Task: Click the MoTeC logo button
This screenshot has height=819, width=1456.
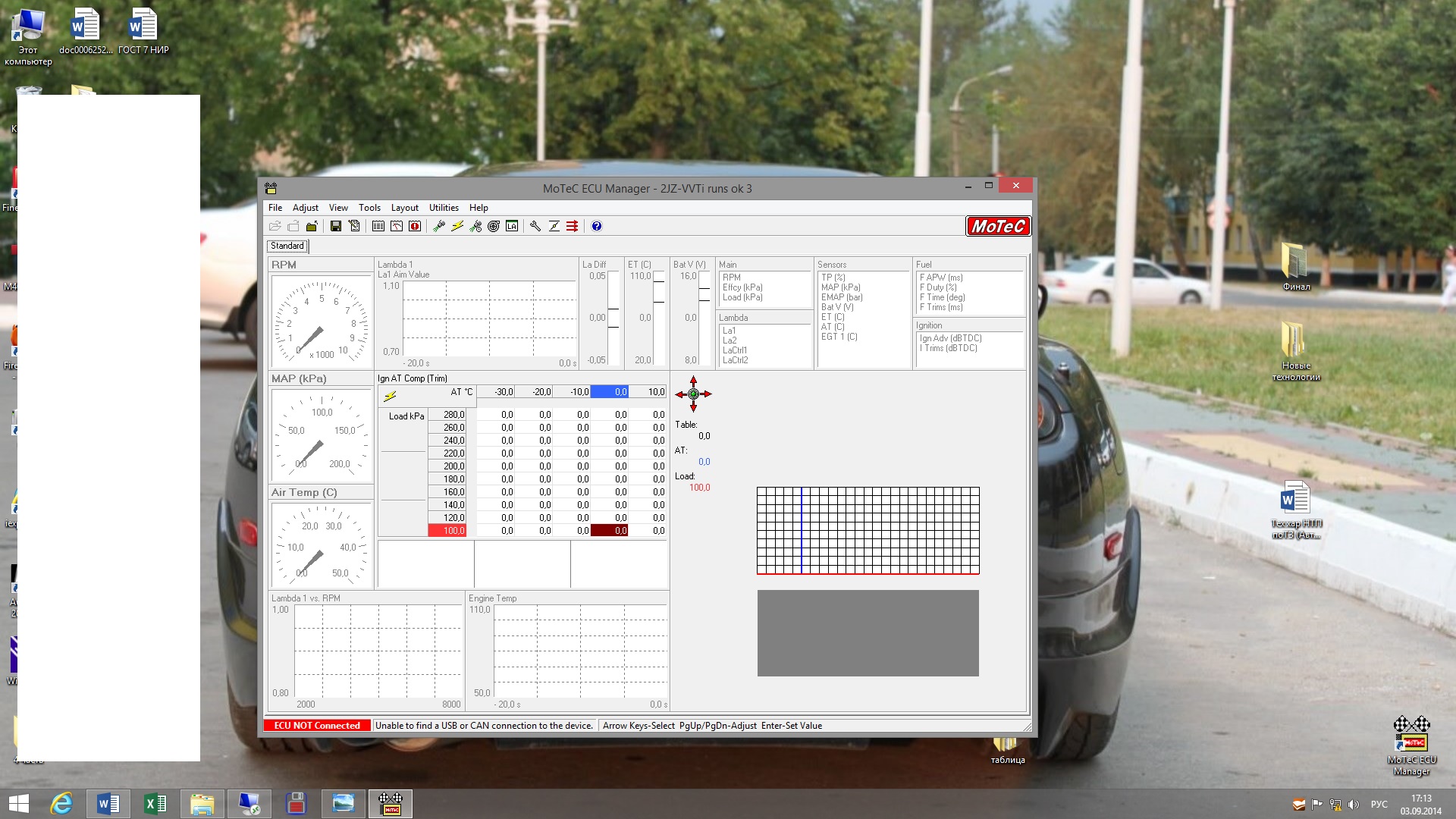Action: pos(998,226)
